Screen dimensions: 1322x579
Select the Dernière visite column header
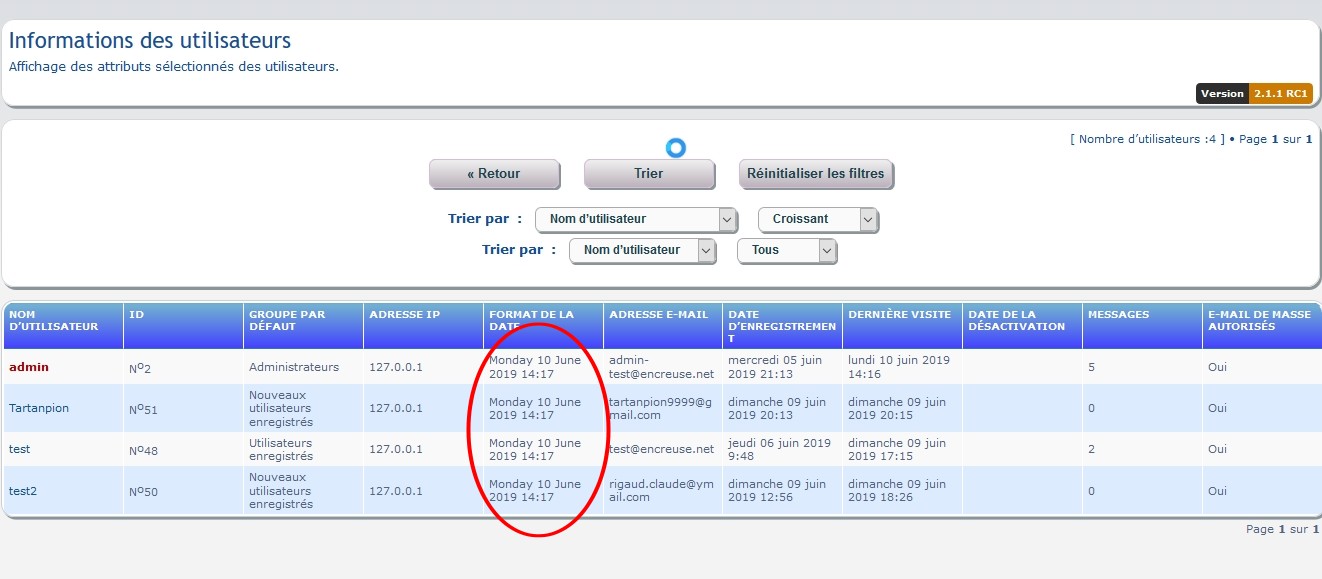pyautogui.click(x=899, y=315)
